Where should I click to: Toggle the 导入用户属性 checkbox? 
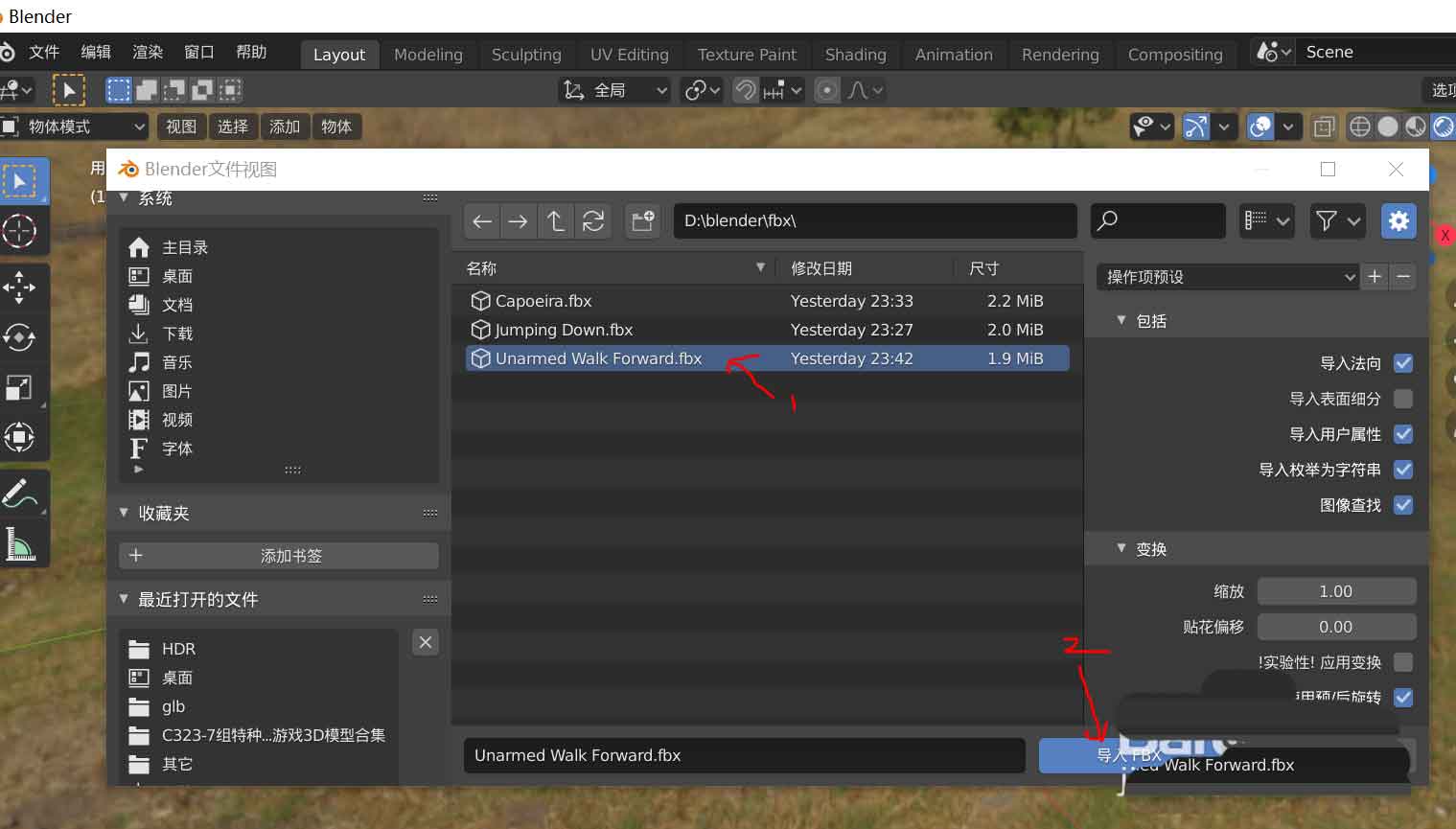tap(1403, 434)
